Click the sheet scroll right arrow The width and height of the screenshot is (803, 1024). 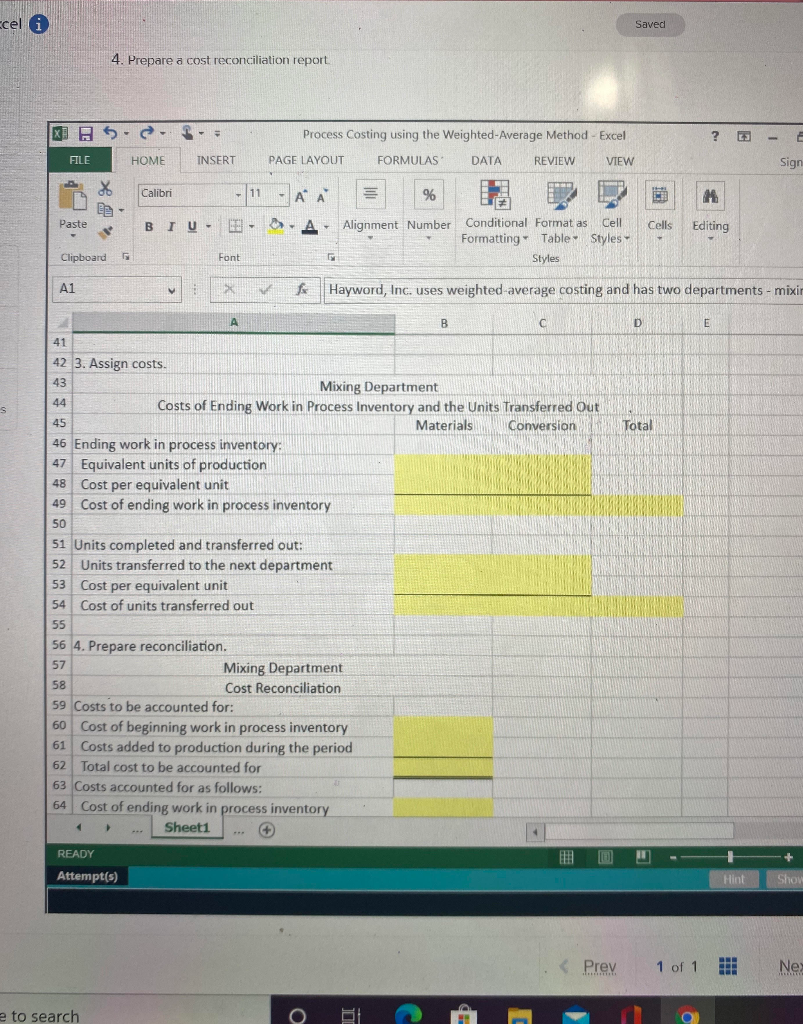(108, 827)
